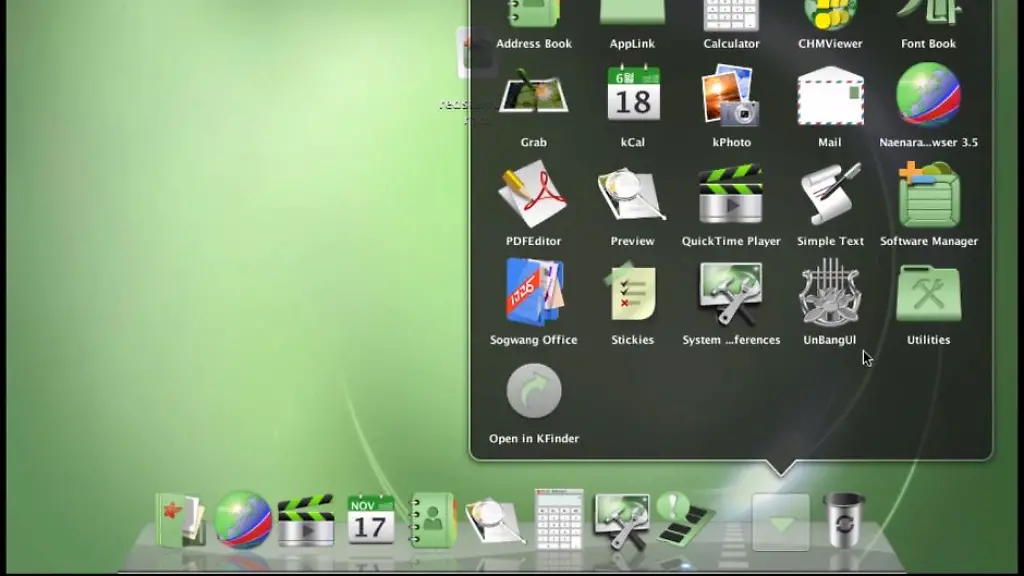Launch QuickTime Player from the app grid

(731, 195)
